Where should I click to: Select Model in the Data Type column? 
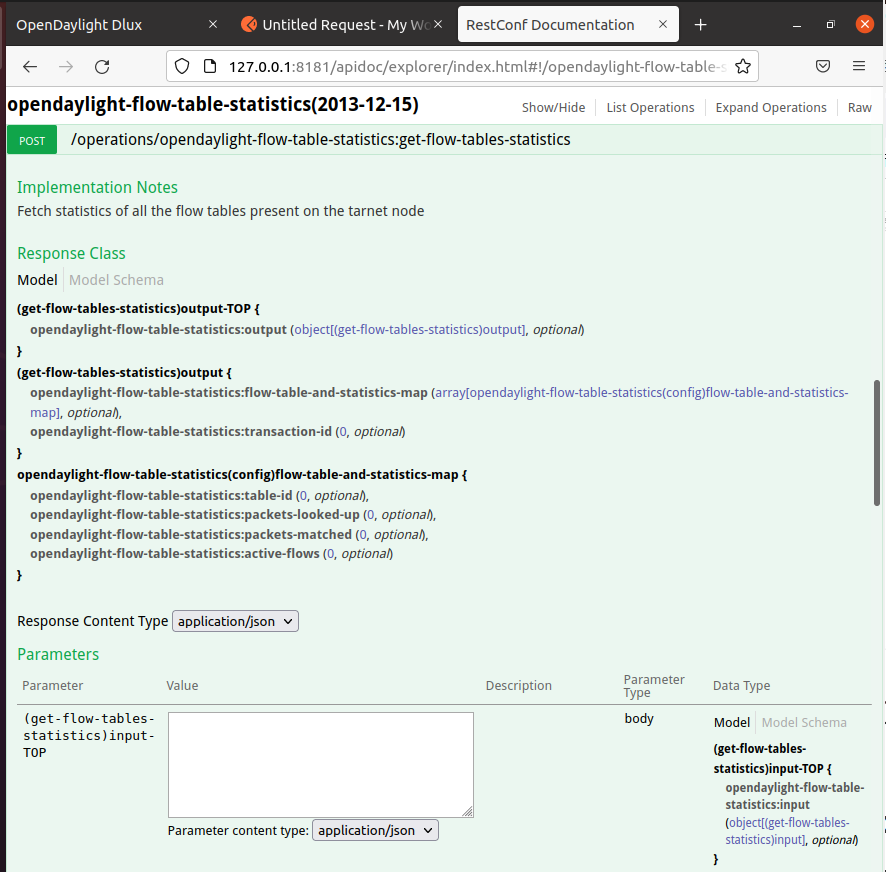[732, 722]
